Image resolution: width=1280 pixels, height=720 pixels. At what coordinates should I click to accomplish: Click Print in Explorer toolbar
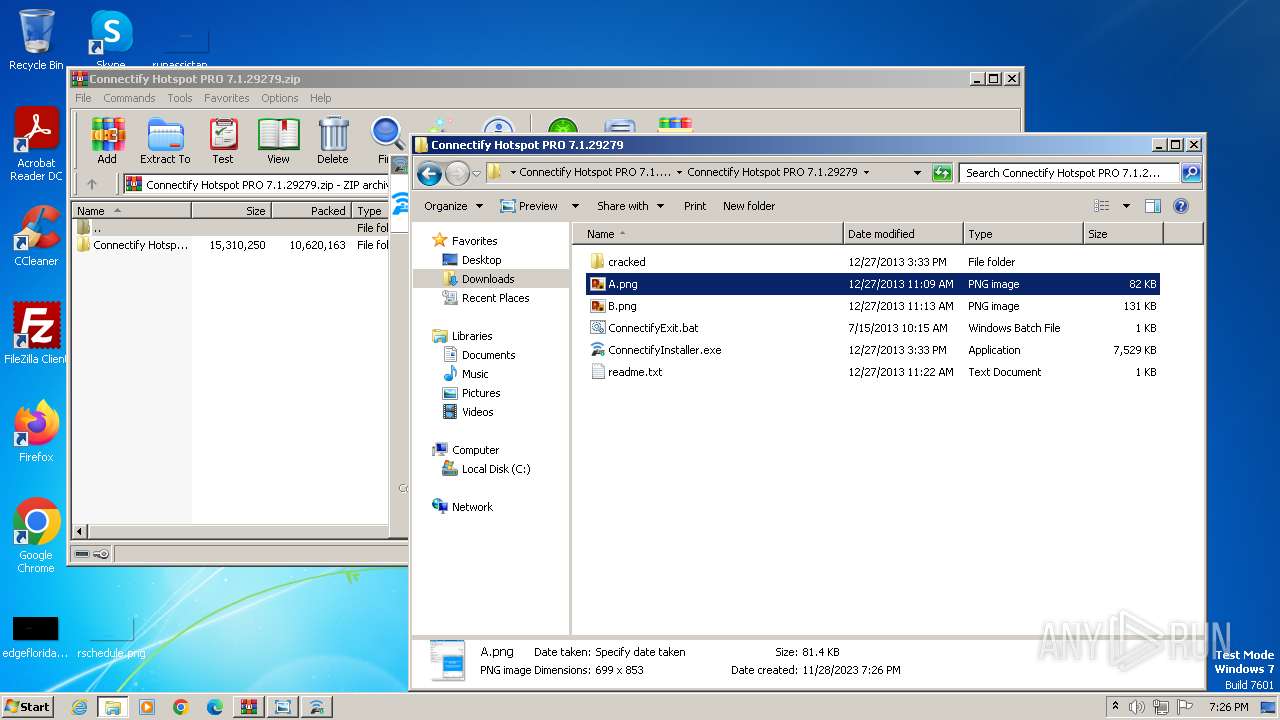click(695, 206)
